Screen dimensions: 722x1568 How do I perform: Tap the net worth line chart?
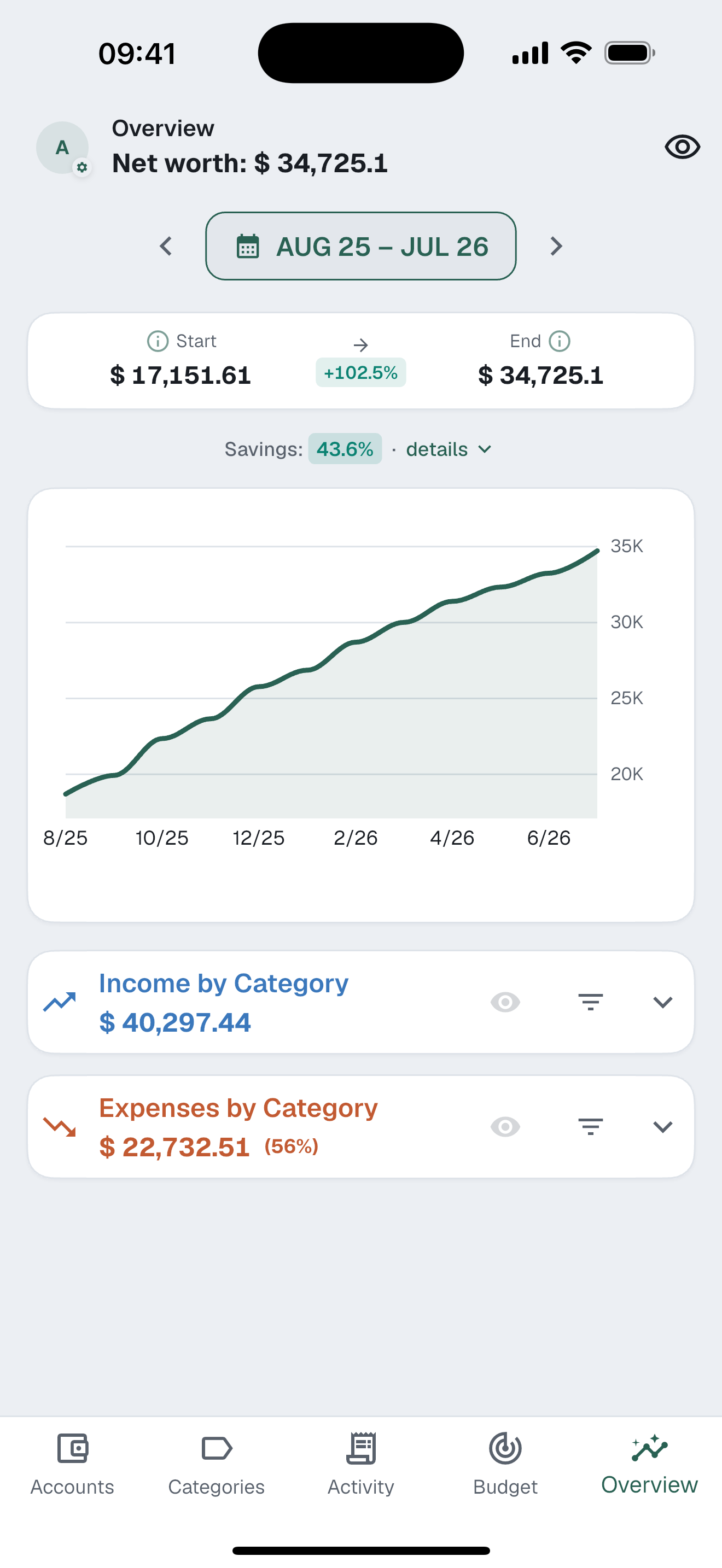point(331,682)
